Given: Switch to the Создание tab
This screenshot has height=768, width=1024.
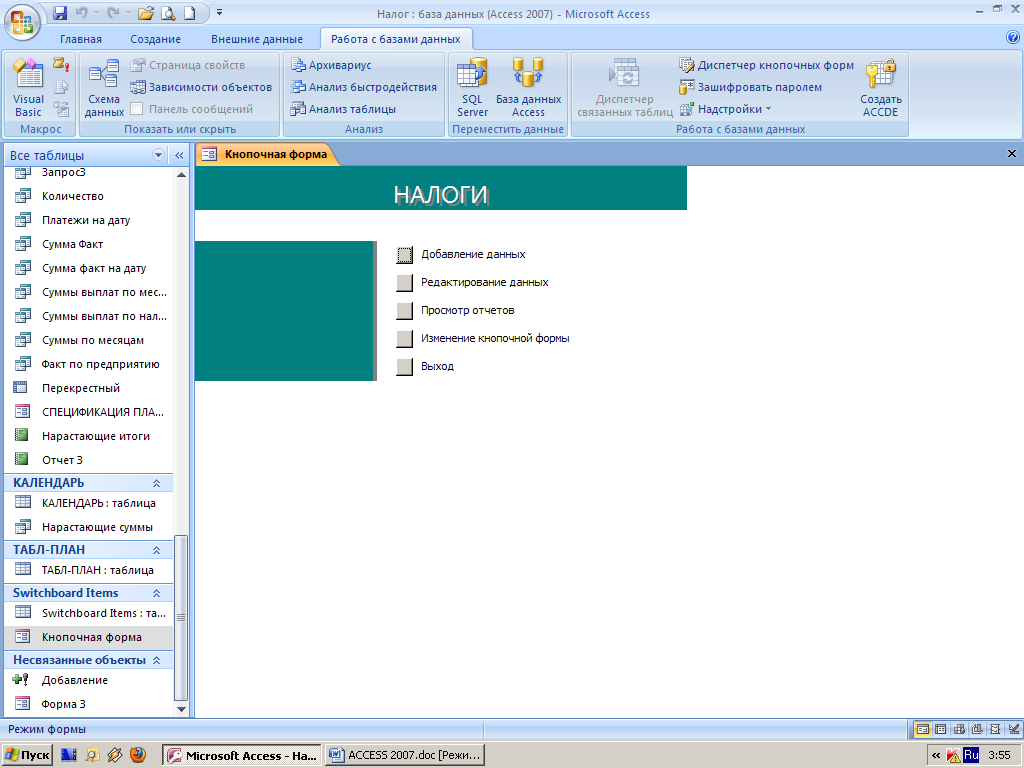Looking at the screenshot, I should tap(155, 39).
